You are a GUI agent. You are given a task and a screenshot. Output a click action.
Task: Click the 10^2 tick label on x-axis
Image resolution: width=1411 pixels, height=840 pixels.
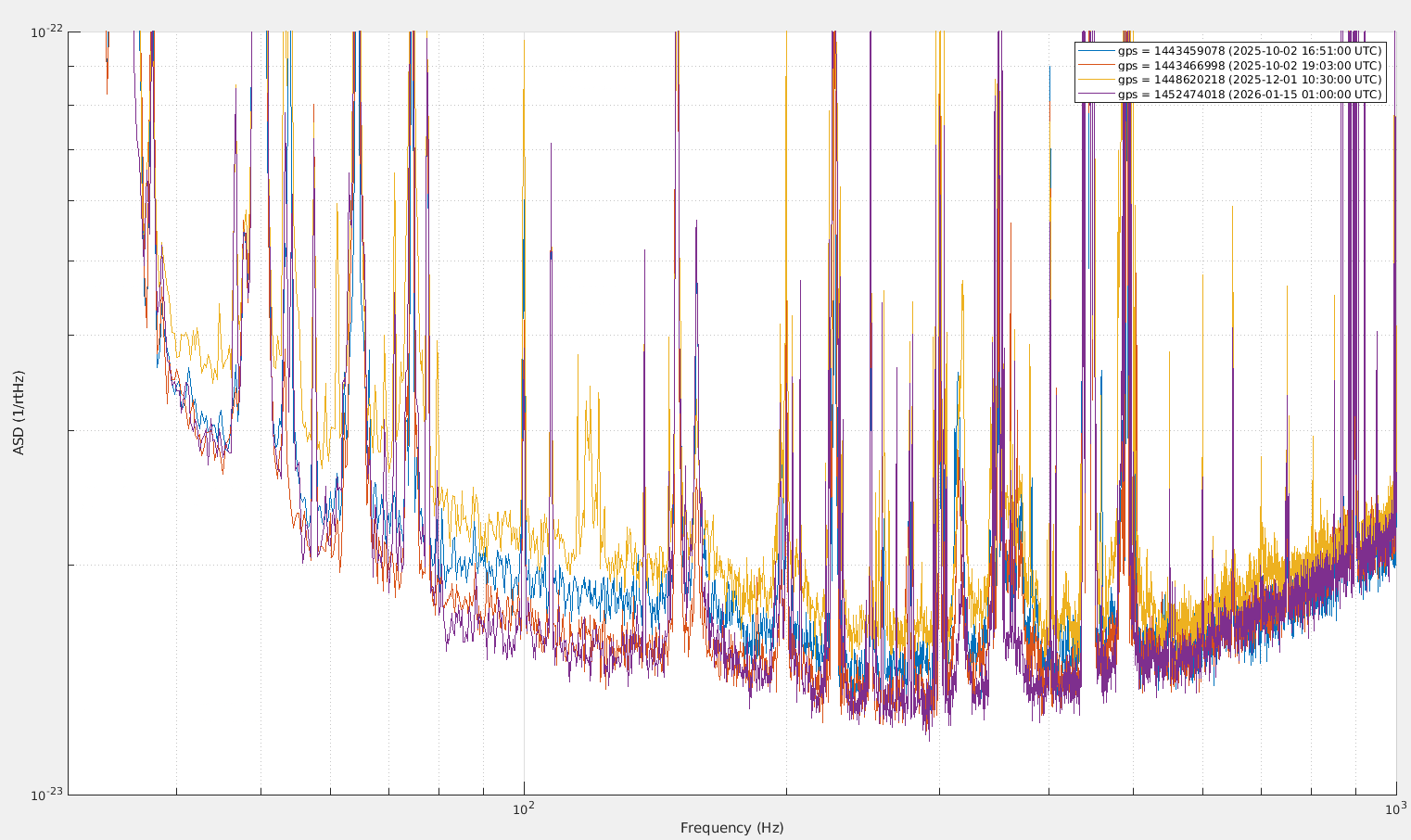click(524, 808)
